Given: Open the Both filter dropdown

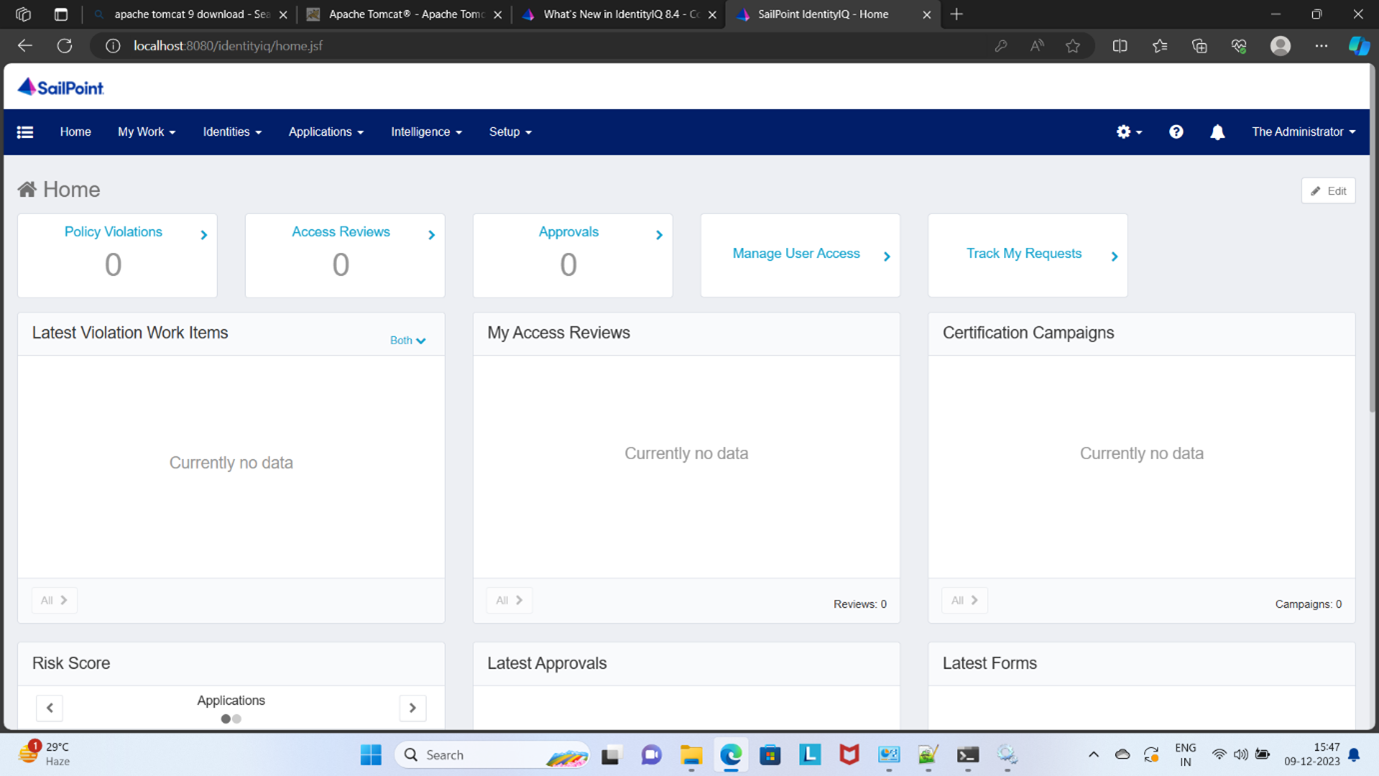Looking at the screenshot, I should point(407,340).
